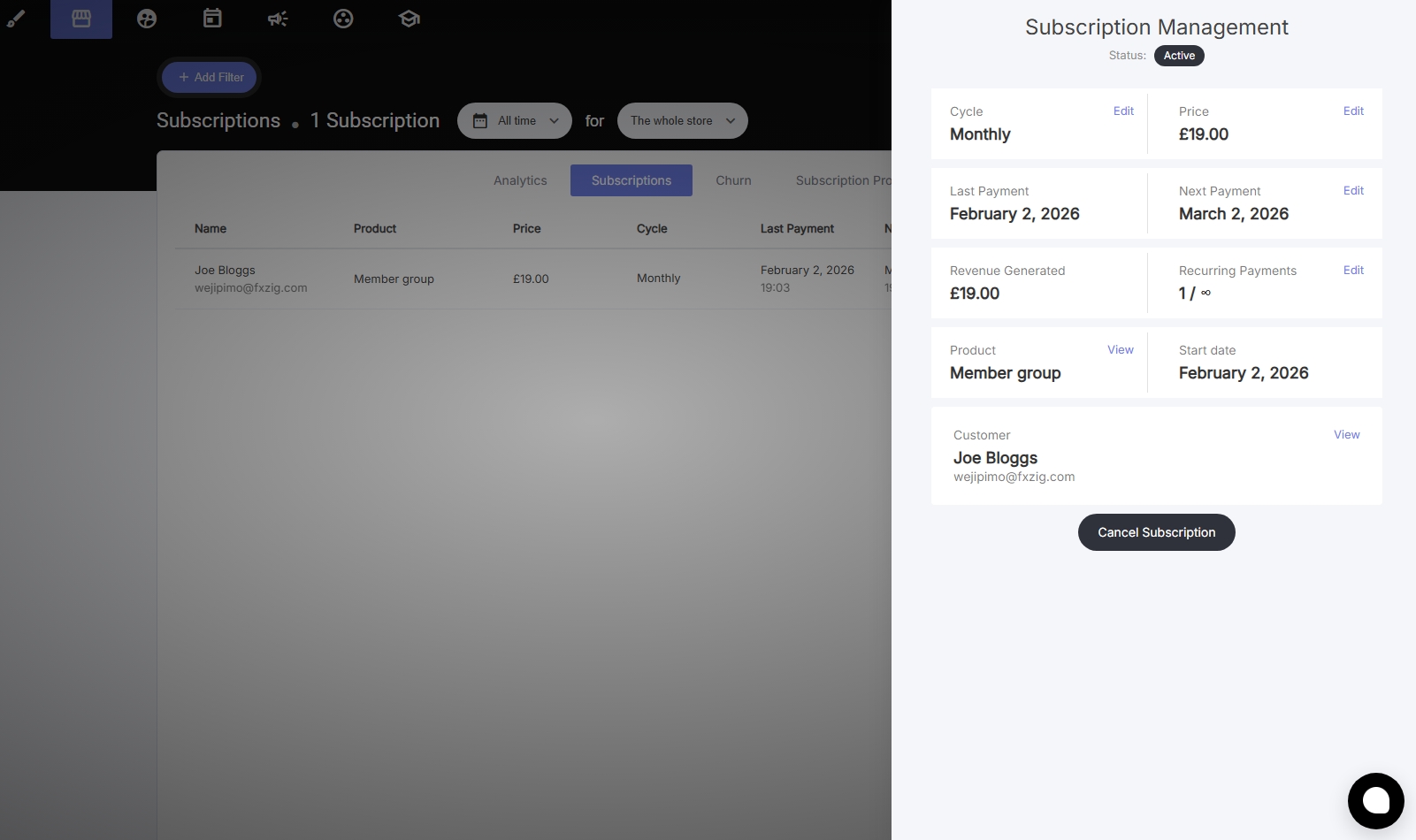Edit the subscription Price
This screenshot has height=840, width=1416.
[x=1353, y=111]
